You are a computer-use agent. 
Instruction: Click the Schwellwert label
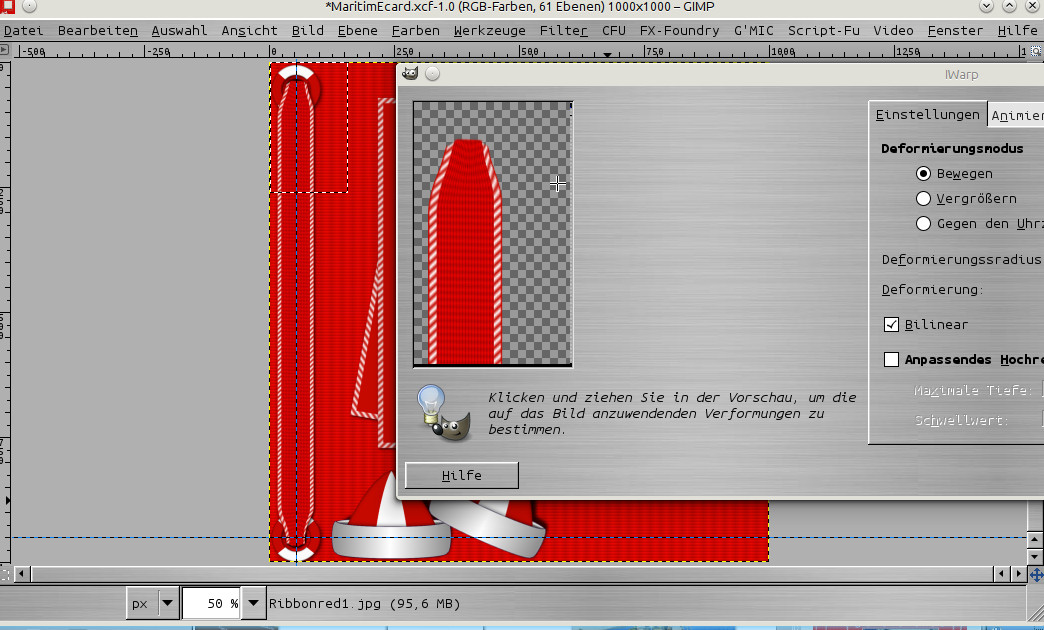[x=961, y=420]
